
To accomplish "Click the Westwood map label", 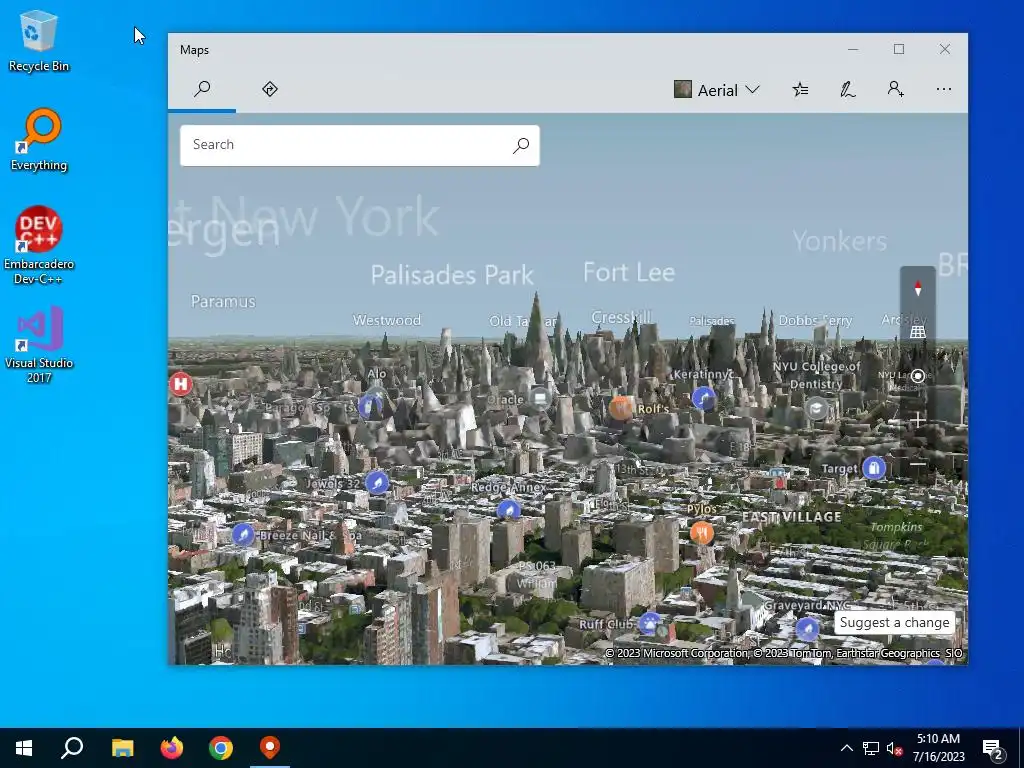I will (387, 320).
